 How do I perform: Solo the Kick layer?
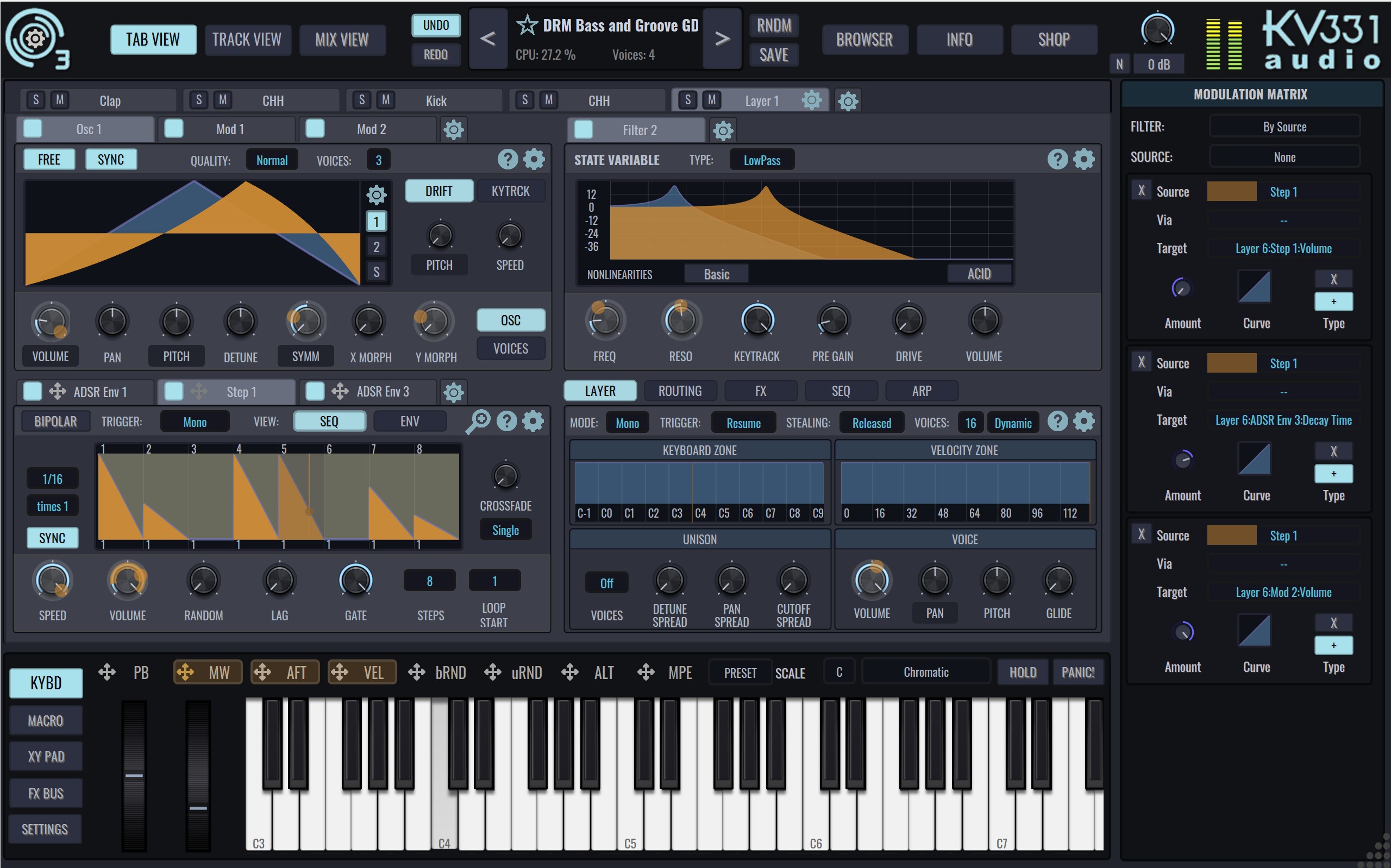point(362,100)
